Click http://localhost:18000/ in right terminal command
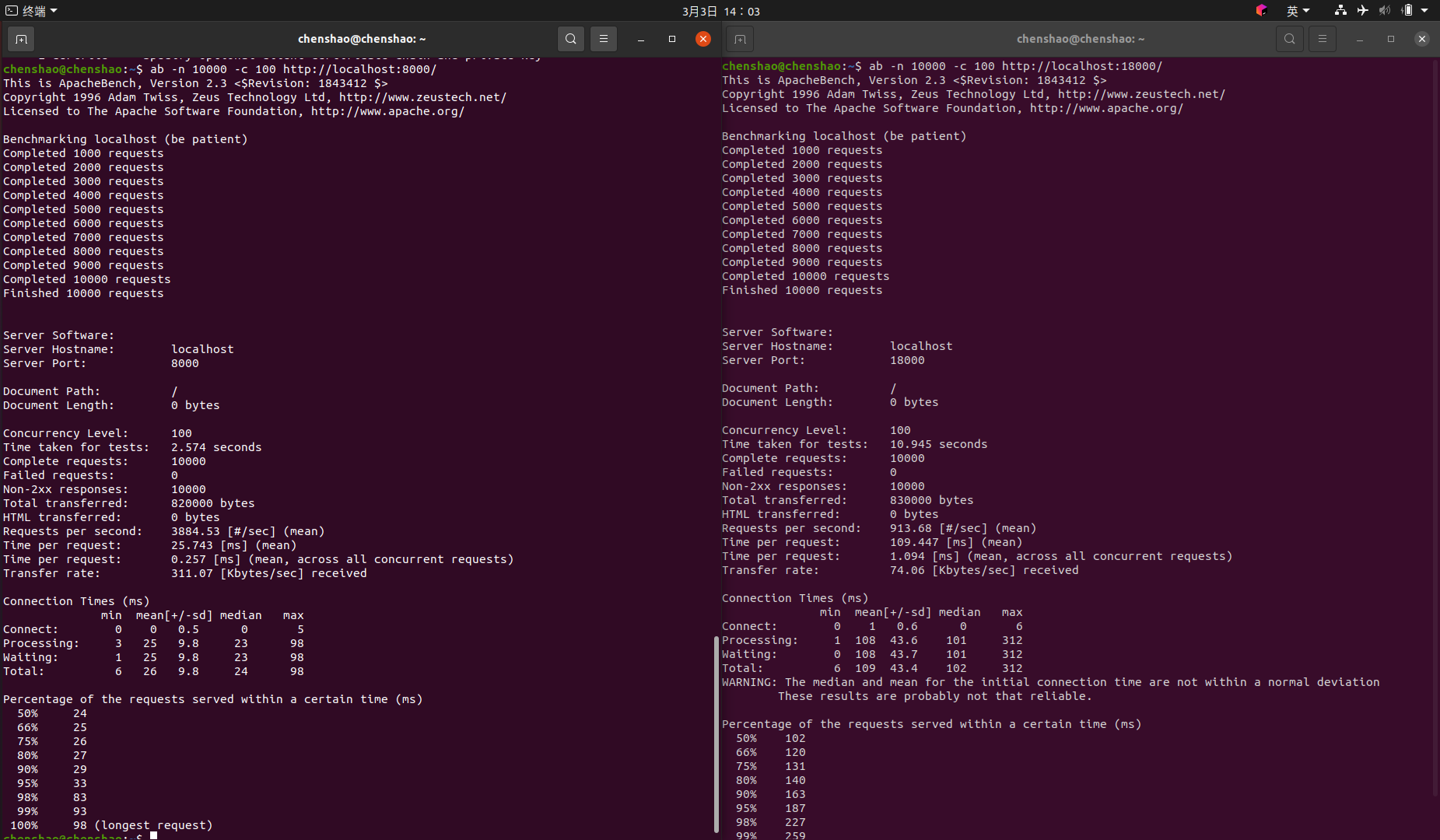Screen dimensions: 1440x840 click(1082, 66)
